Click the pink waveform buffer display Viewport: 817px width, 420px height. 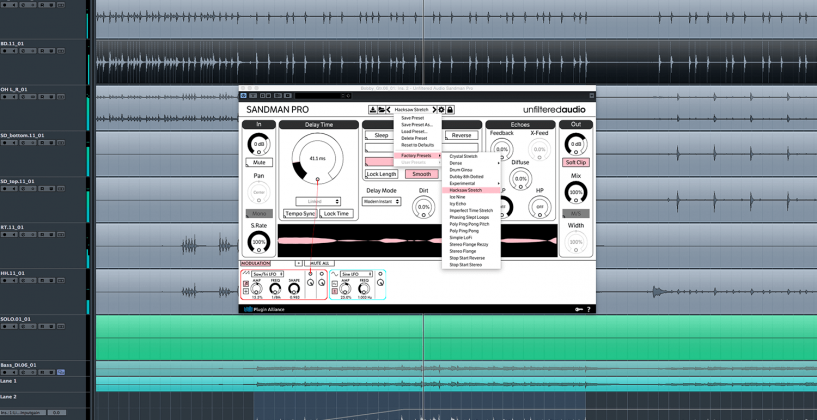coord(417,241)
